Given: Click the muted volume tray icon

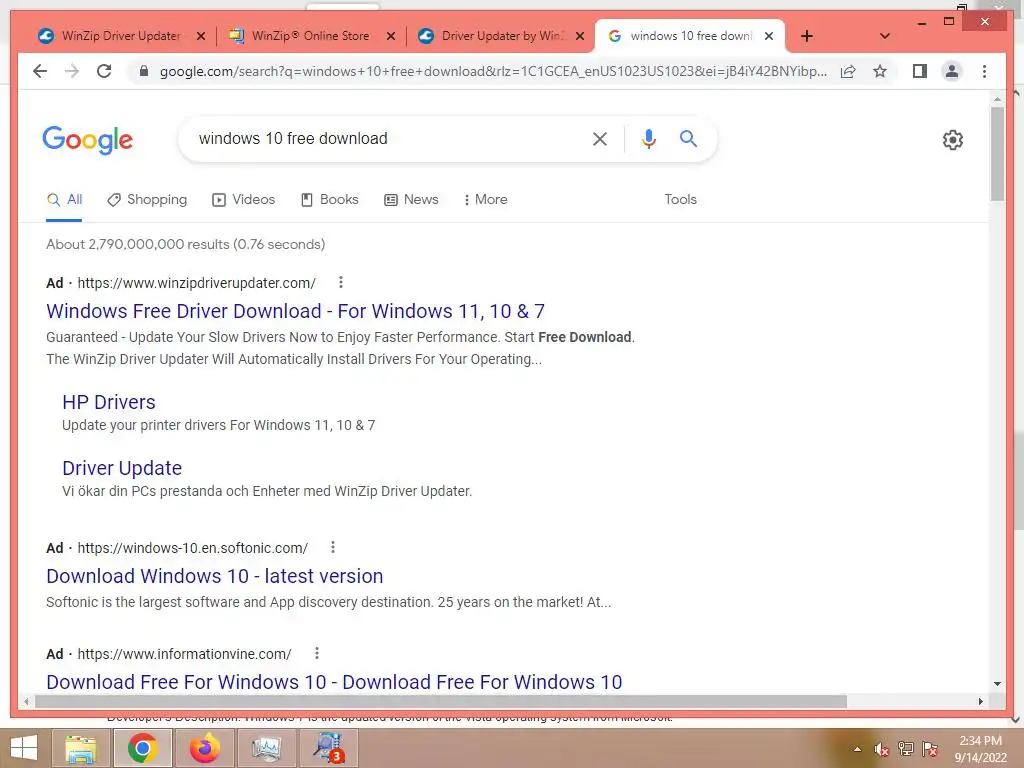Looking at the screenshot, I should click(x=882, y=749).
